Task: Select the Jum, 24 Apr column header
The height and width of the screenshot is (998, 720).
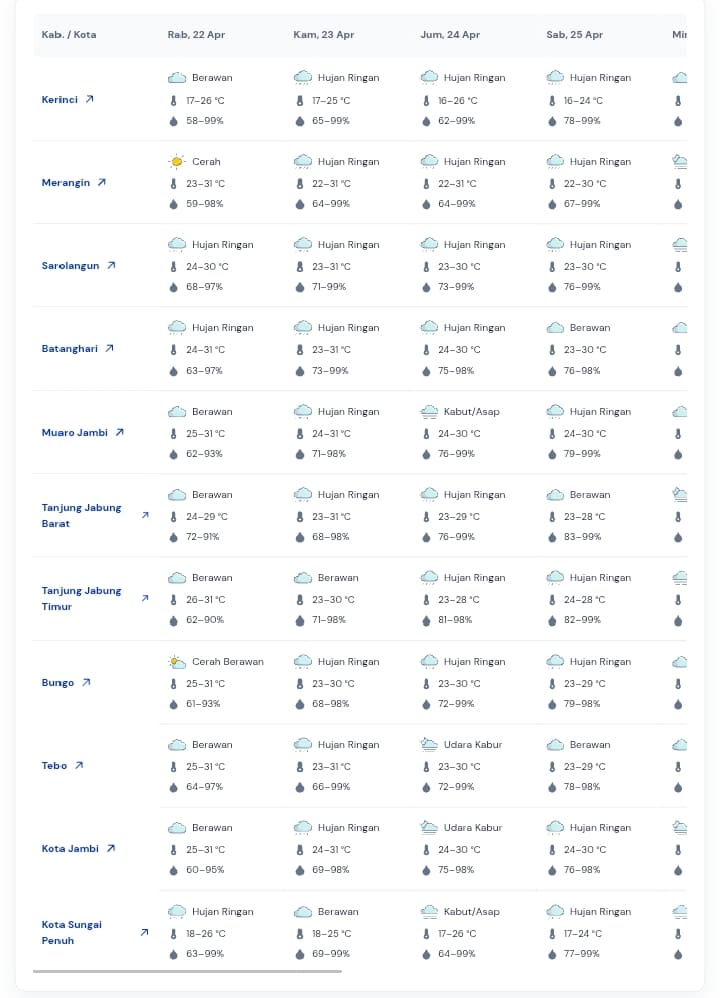Action: [x=450, y=35]
